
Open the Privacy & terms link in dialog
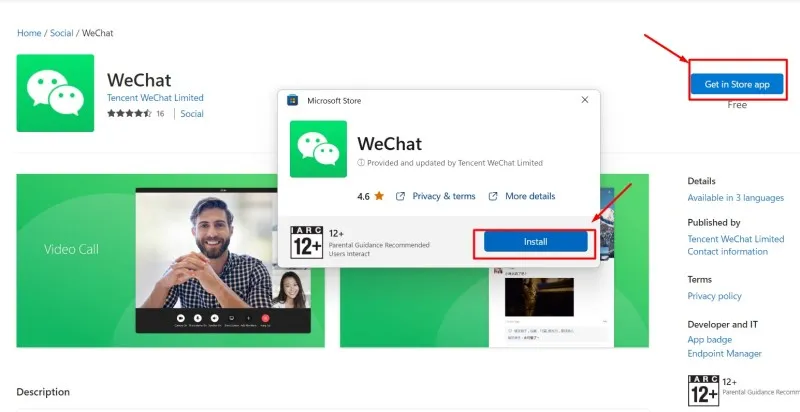coord(444,196)
